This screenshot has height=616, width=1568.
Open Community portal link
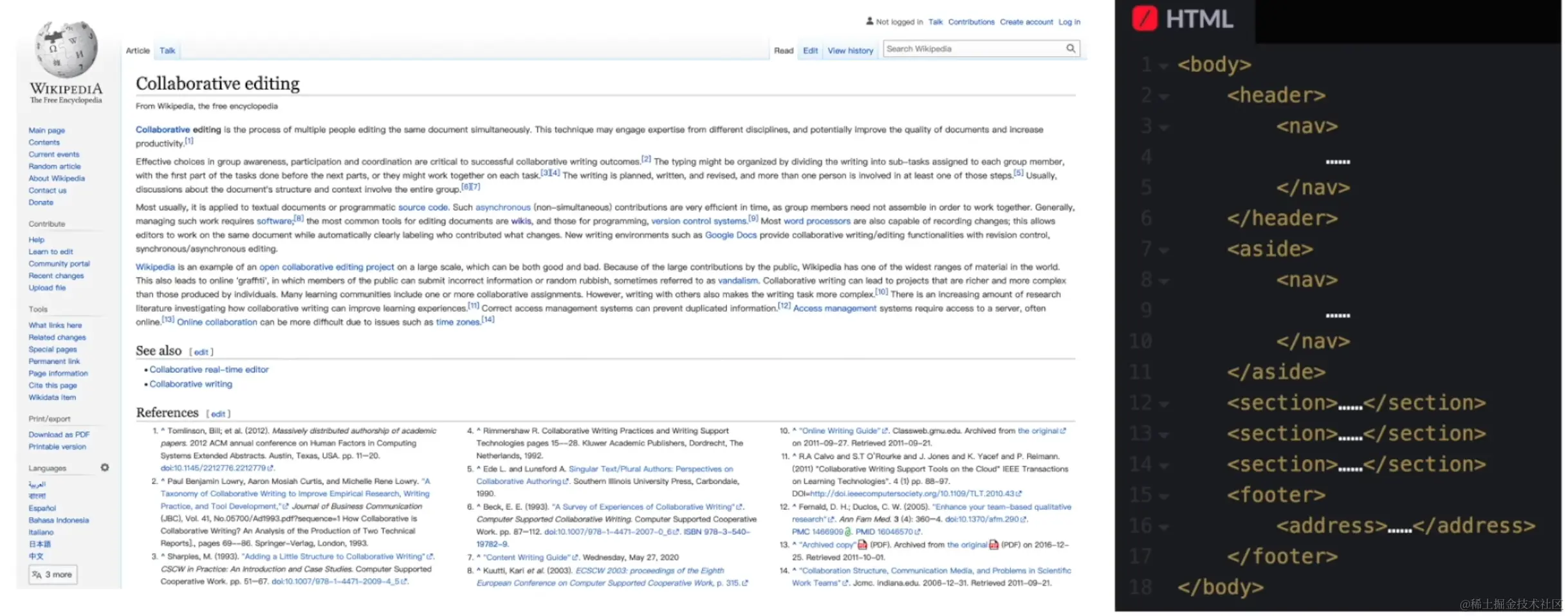click(59, 264)
